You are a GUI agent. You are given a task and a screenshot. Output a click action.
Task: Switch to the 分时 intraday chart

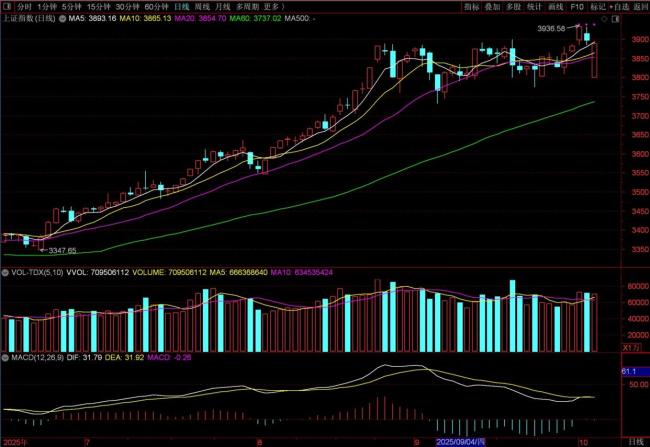23,6
